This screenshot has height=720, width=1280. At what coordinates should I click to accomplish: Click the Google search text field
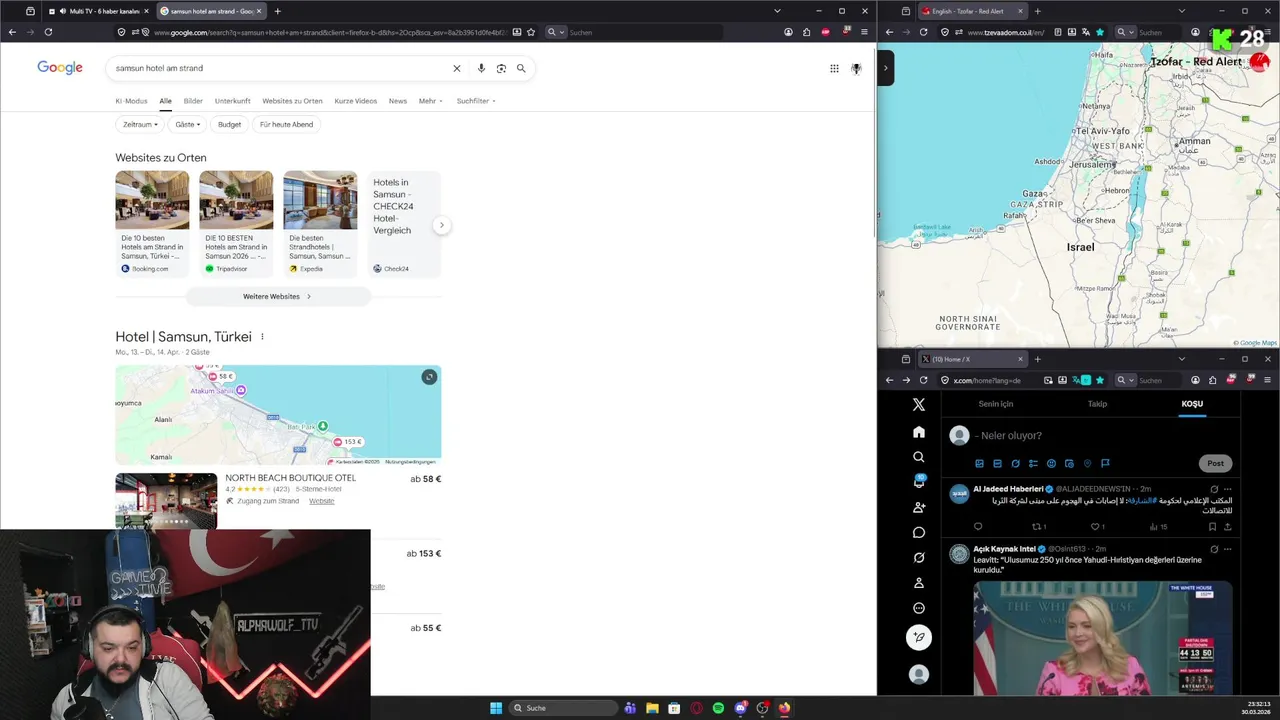[280, 68]
